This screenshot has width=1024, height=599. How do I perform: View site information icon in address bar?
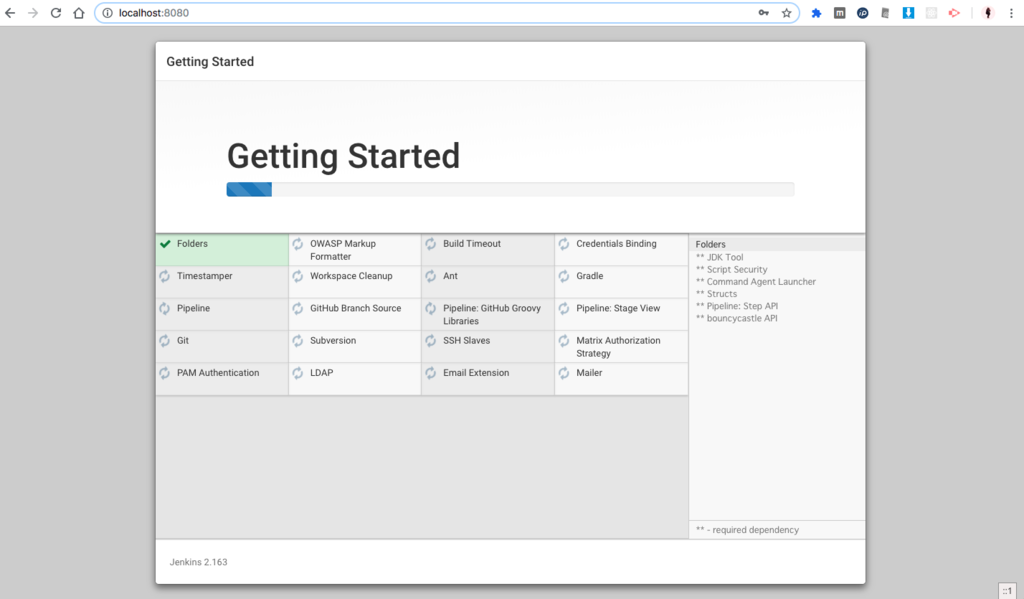(x=108, y=13)
